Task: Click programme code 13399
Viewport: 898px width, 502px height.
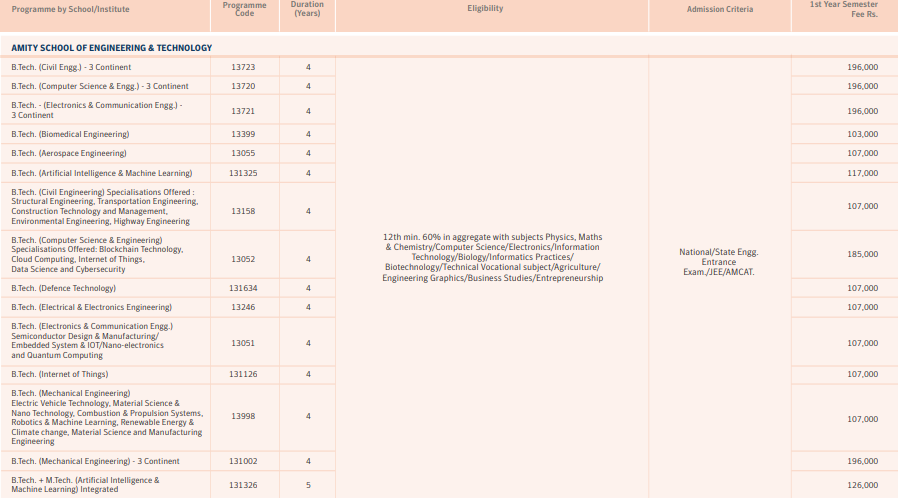Action: [243, 134]
